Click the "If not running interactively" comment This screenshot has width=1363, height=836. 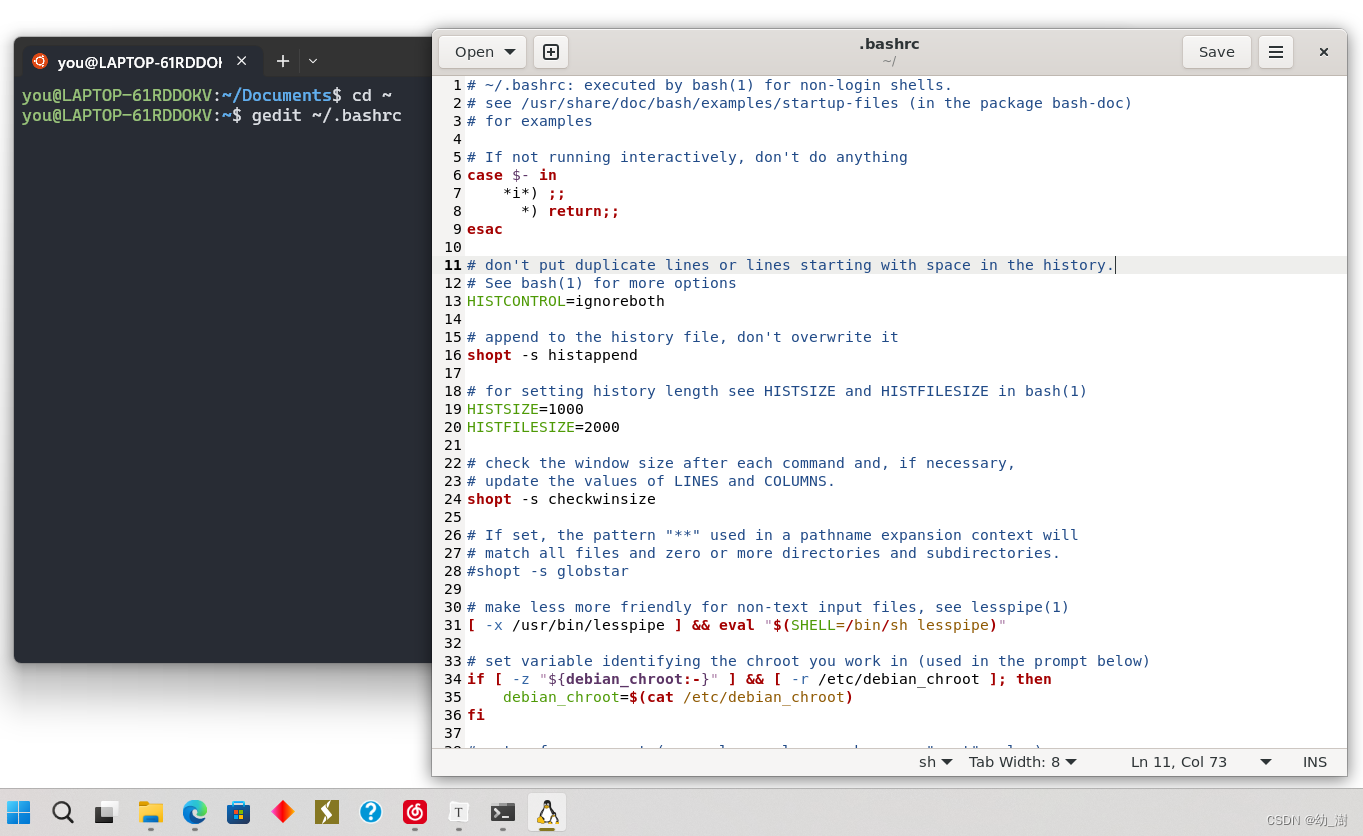click(x=687, y=157)
